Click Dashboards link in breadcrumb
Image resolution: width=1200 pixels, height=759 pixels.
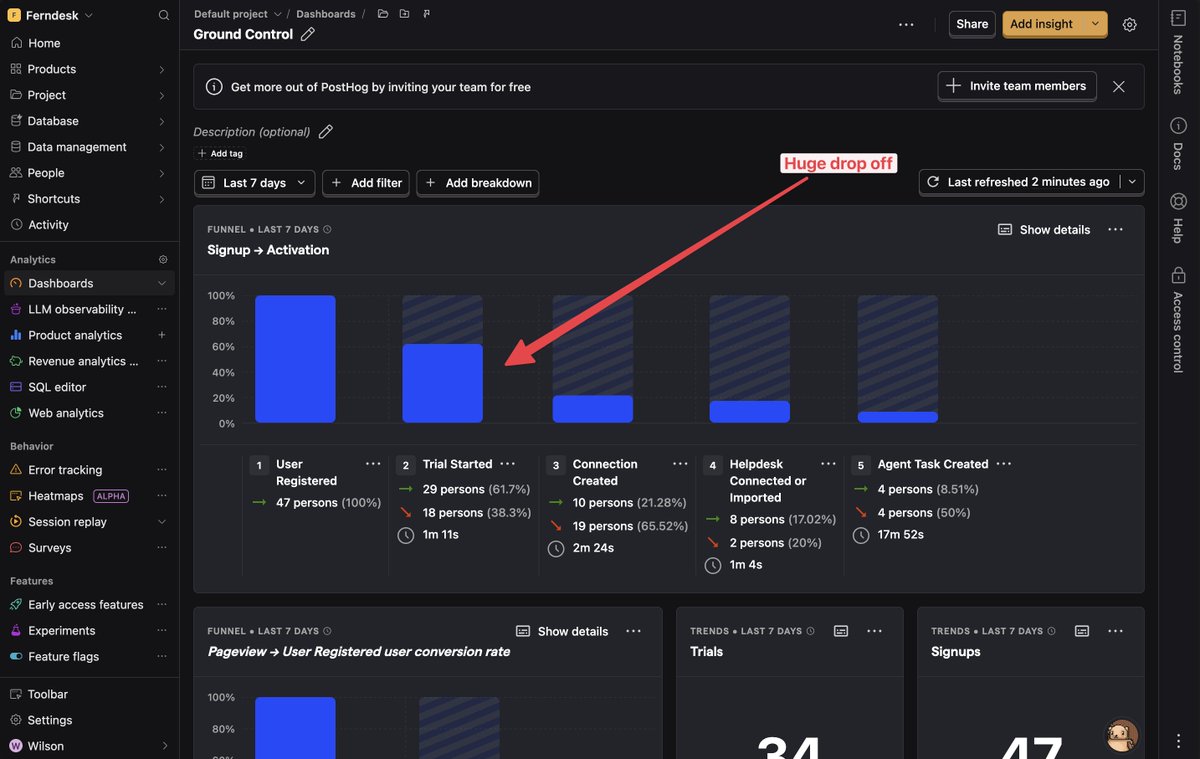(x=326, y=14)
